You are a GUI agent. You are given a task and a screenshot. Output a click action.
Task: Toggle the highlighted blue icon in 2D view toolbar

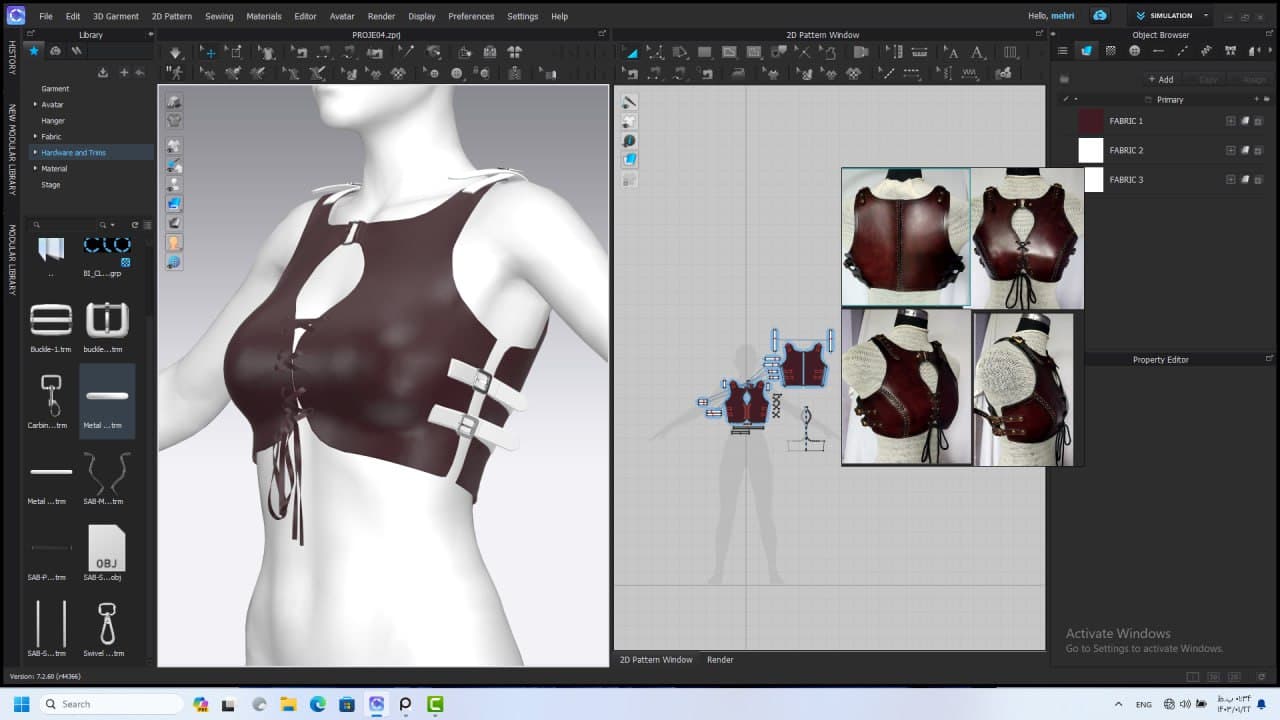click(630, 160)
